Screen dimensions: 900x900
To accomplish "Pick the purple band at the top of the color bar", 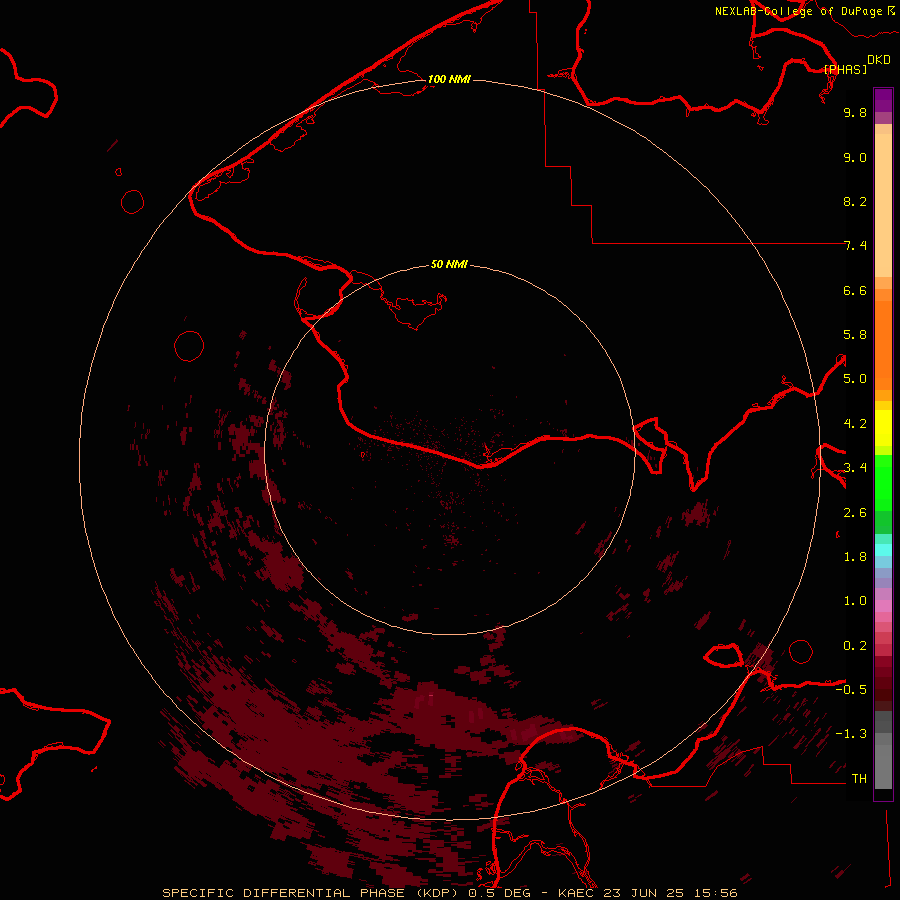I will [883, 100].
